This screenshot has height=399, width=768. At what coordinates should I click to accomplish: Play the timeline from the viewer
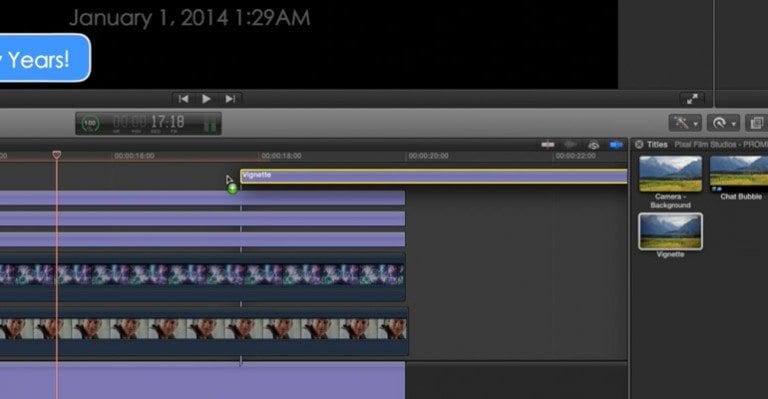pyautogui.click(x=206, y=99)
